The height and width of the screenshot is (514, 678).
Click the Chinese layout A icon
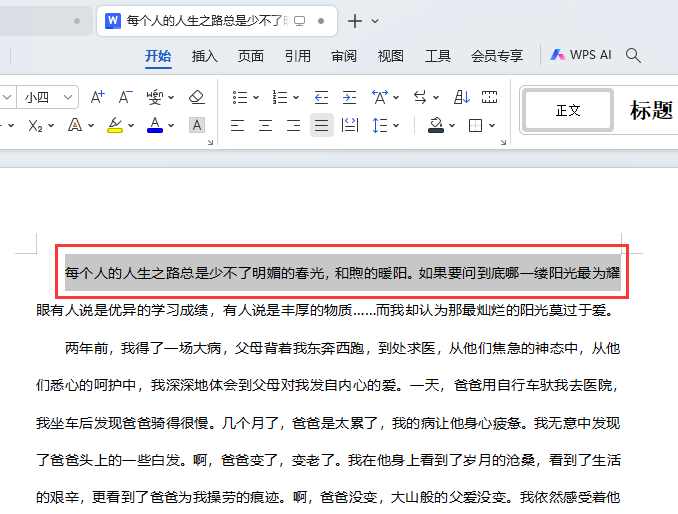[x=380, y=97]
